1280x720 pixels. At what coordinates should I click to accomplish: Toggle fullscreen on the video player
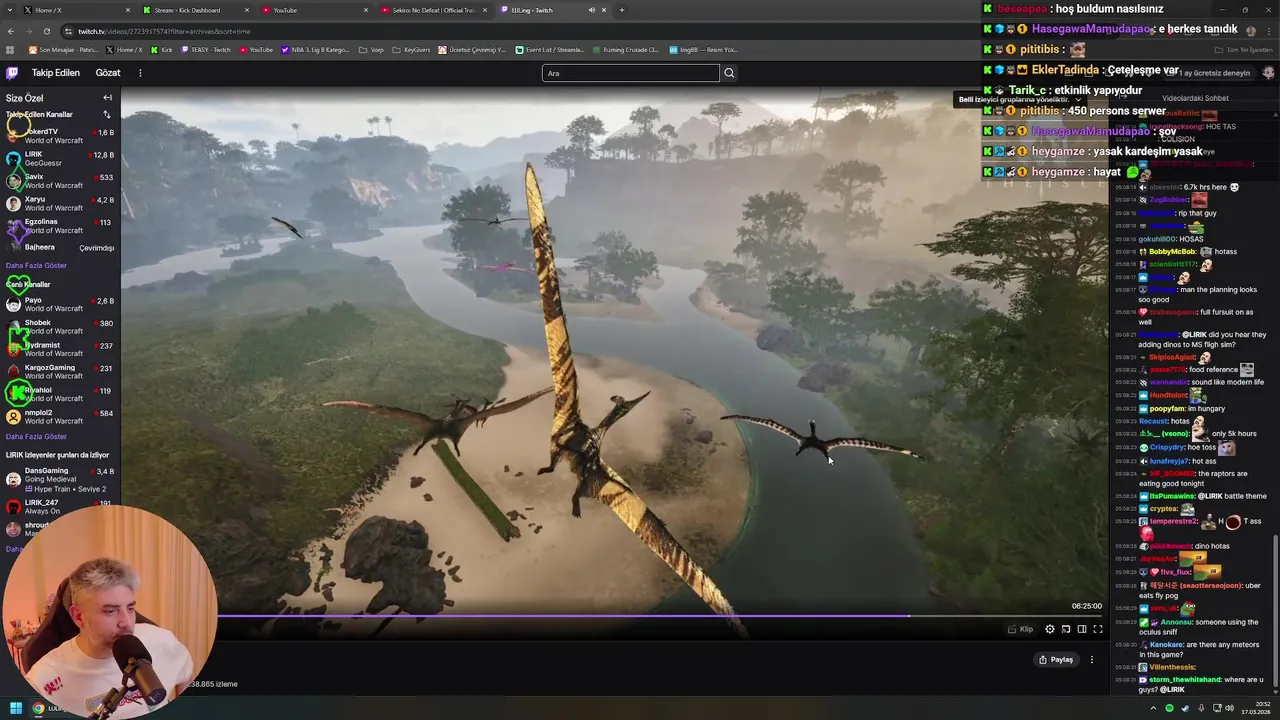point(1098,629)
